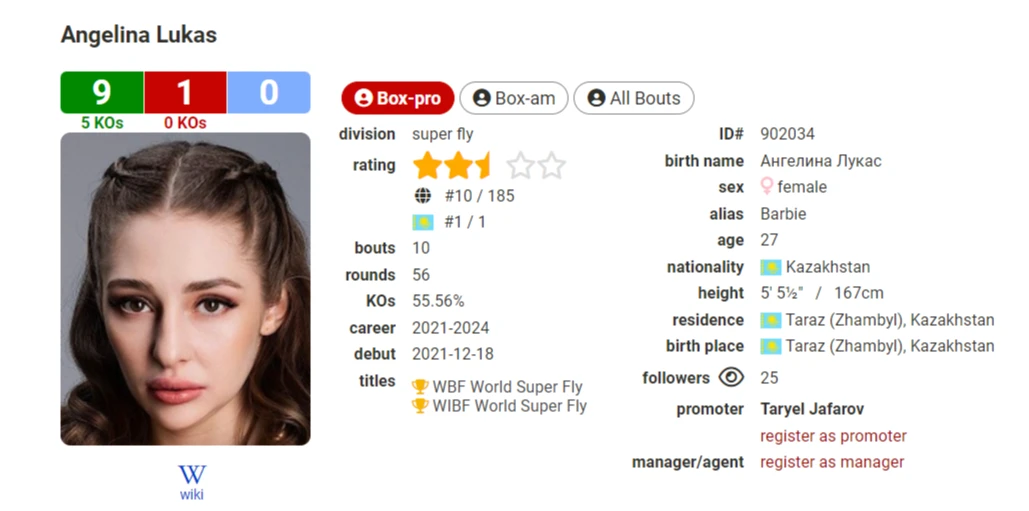This screenshot has height=511, width=1029.
Task: Click the register as promoter link
Action: 833,436
